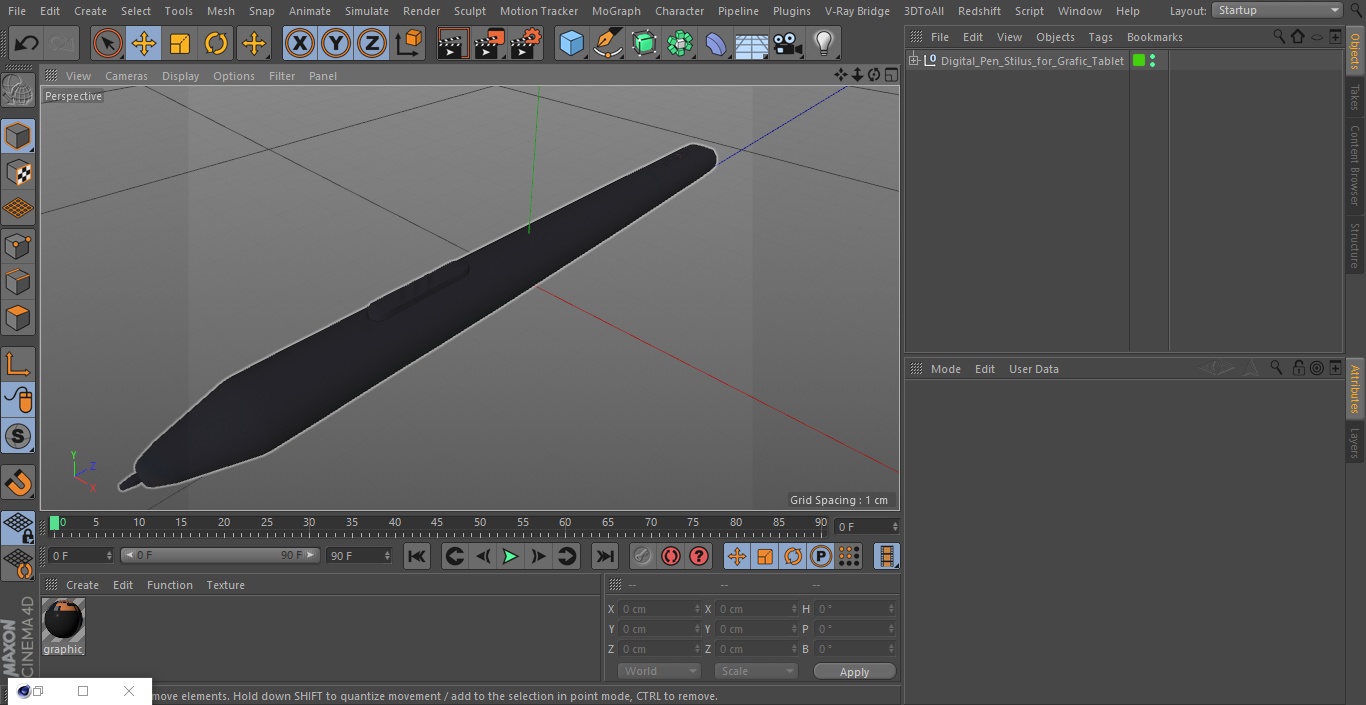Viewport: 1366px width, 705px height.
Task: Toggle the magnet Snap Enable icon
Action: [x=18, y=483]
